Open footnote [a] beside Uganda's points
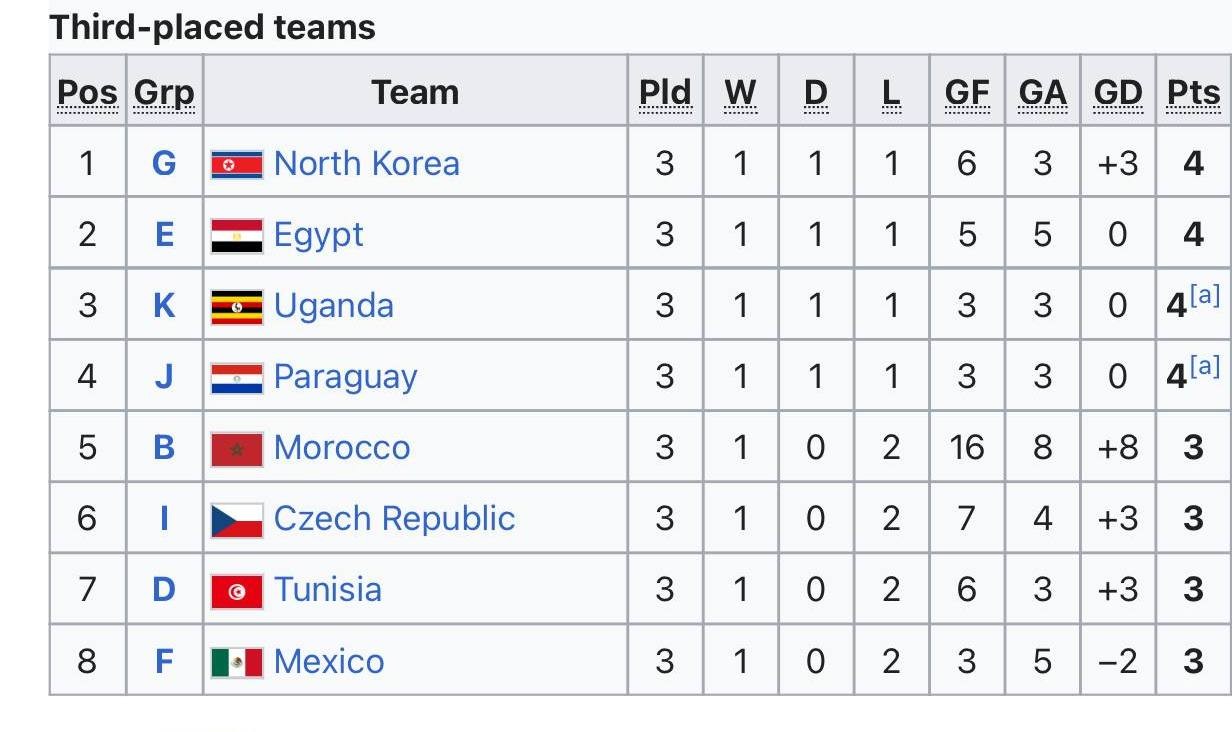The height and width of the screenshot is (732, 1232). 1206,296
